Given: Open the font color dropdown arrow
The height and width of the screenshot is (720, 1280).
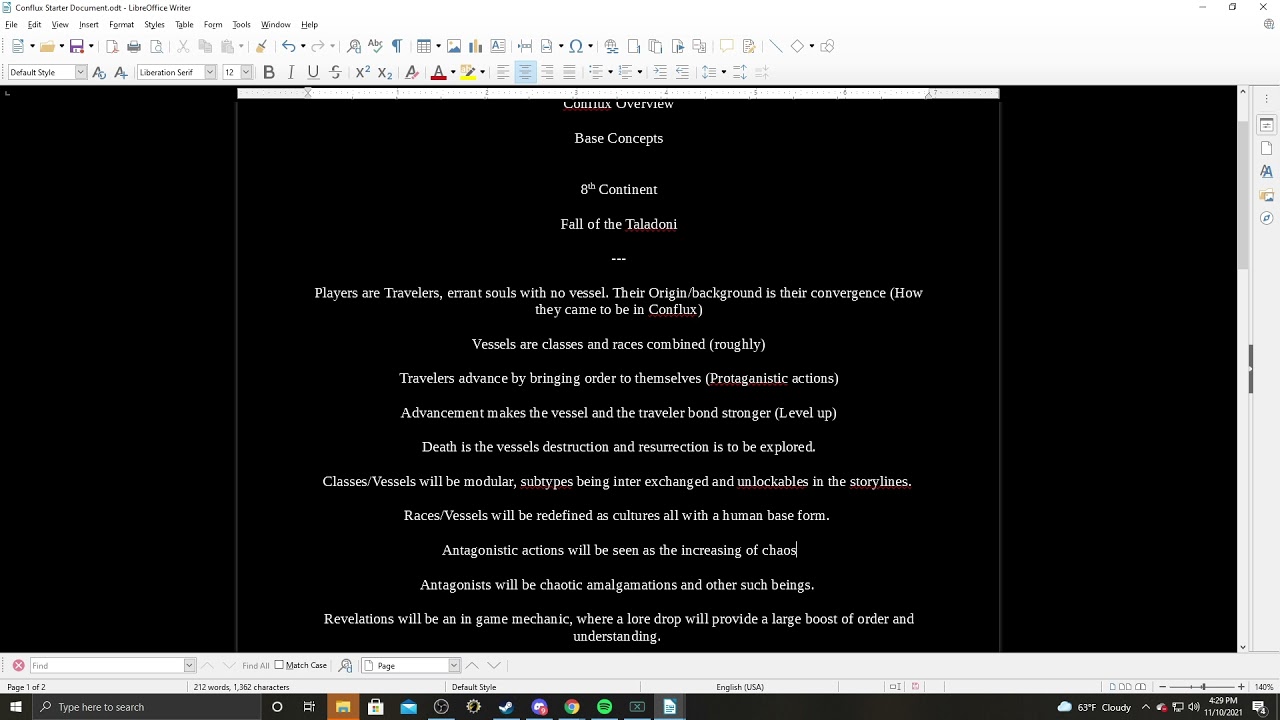Looking at the screenshot, I should [452, 72].
